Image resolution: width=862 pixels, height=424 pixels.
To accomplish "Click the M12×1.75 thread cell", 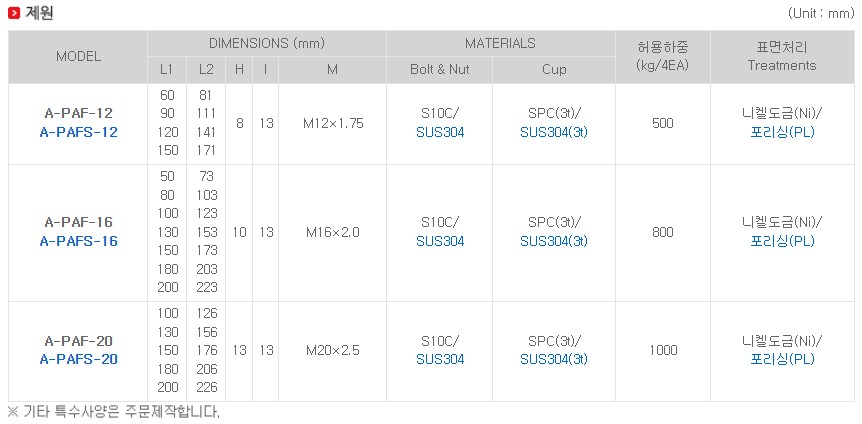I will (333, 124).
